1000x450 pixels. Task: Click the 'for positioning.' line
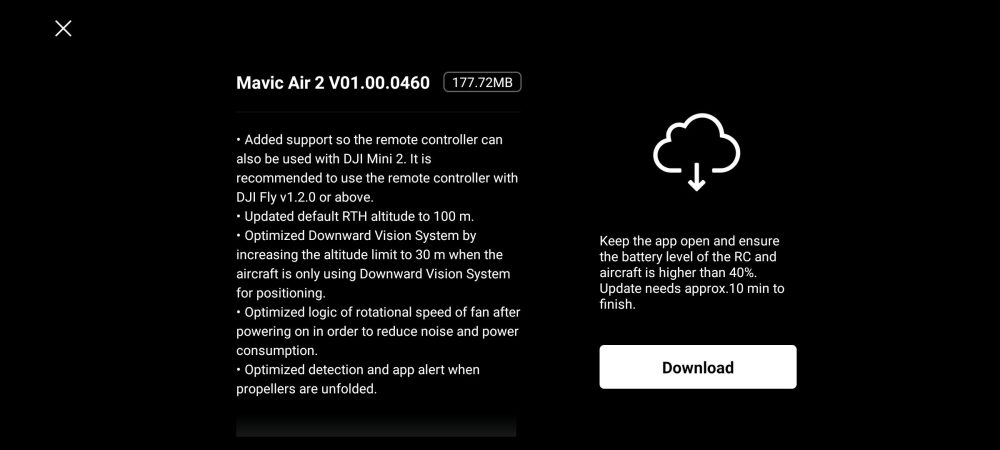281,293
